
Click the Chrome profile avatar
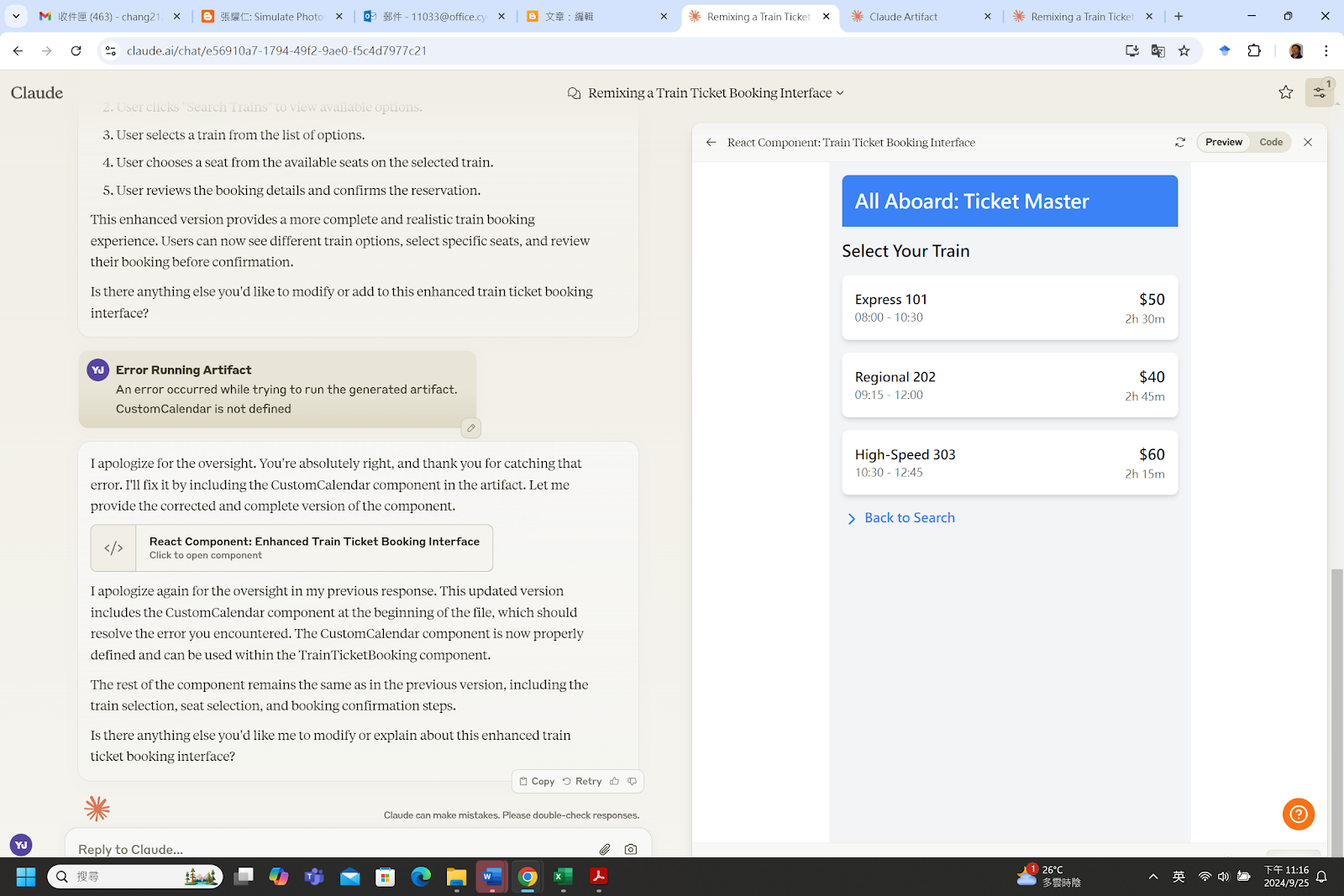[1296, 51]
